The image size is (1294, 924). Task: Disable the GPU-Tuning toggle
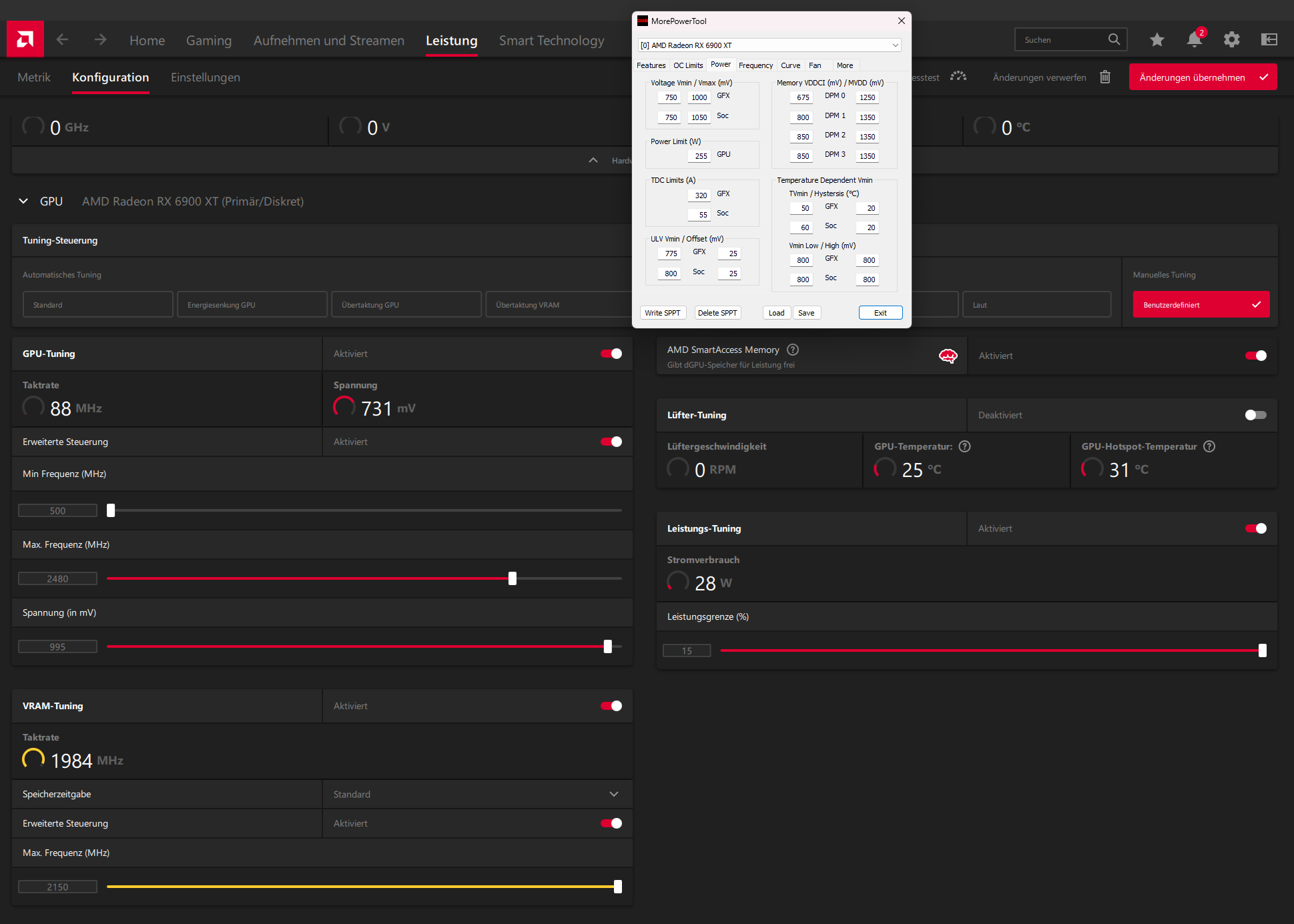point(611,354)
